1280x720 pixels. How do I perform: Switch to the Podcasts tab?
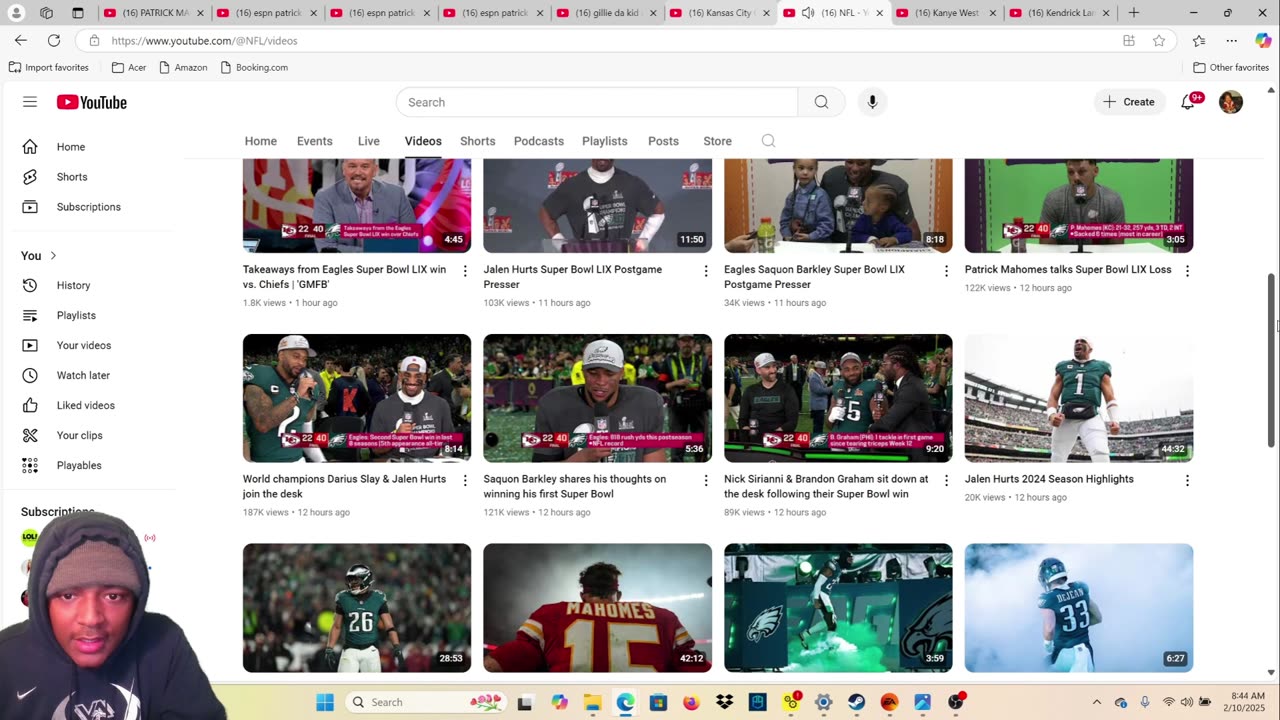point(539,141)
